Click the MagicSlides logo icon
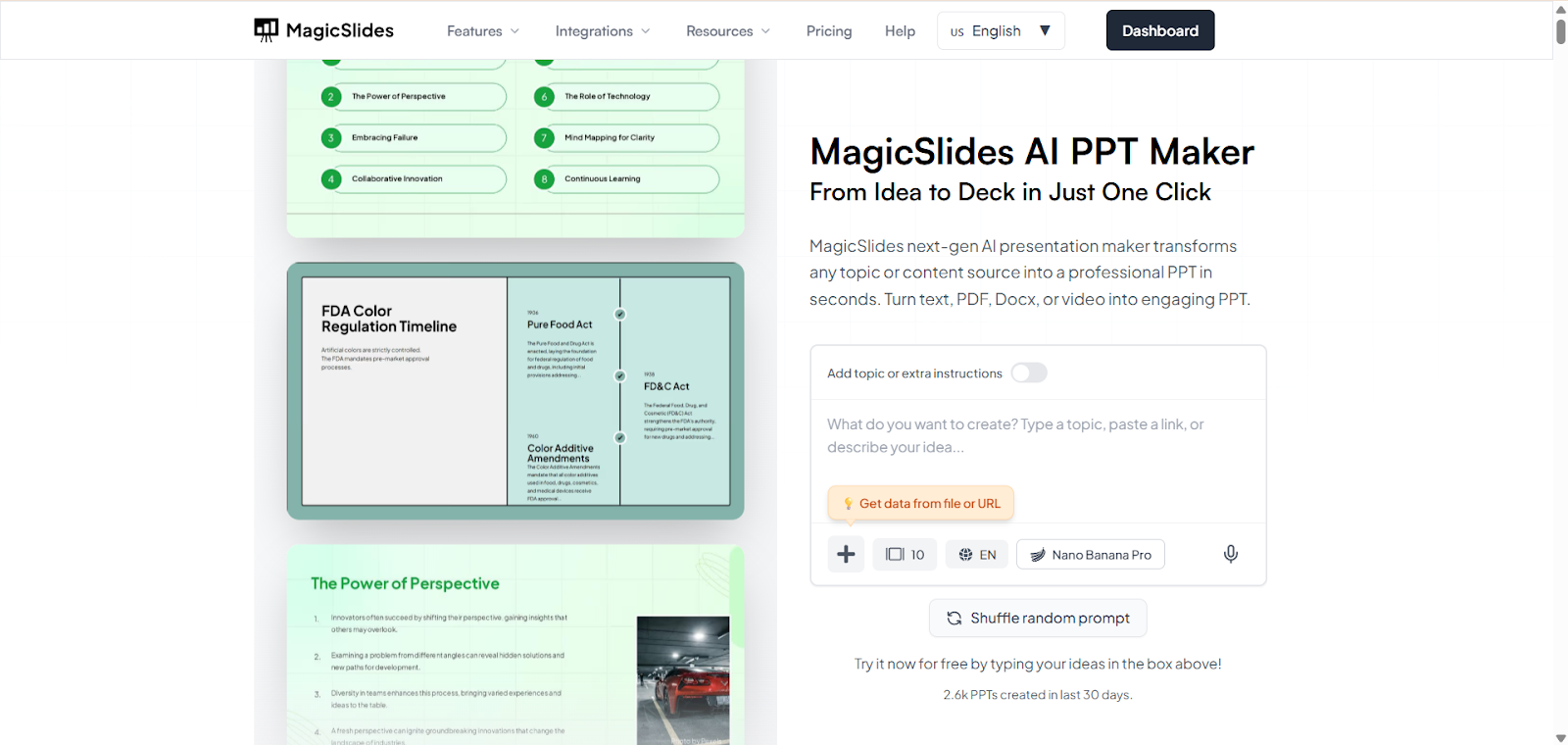The width and height of the screenshot is (1568, 745). (x=266, y=30)
